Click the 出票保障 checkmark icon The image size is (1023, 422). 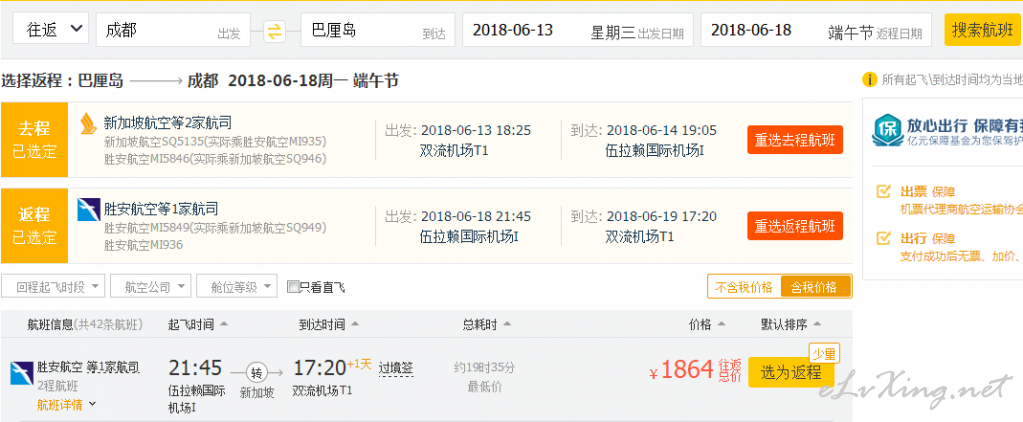(883, 192)
